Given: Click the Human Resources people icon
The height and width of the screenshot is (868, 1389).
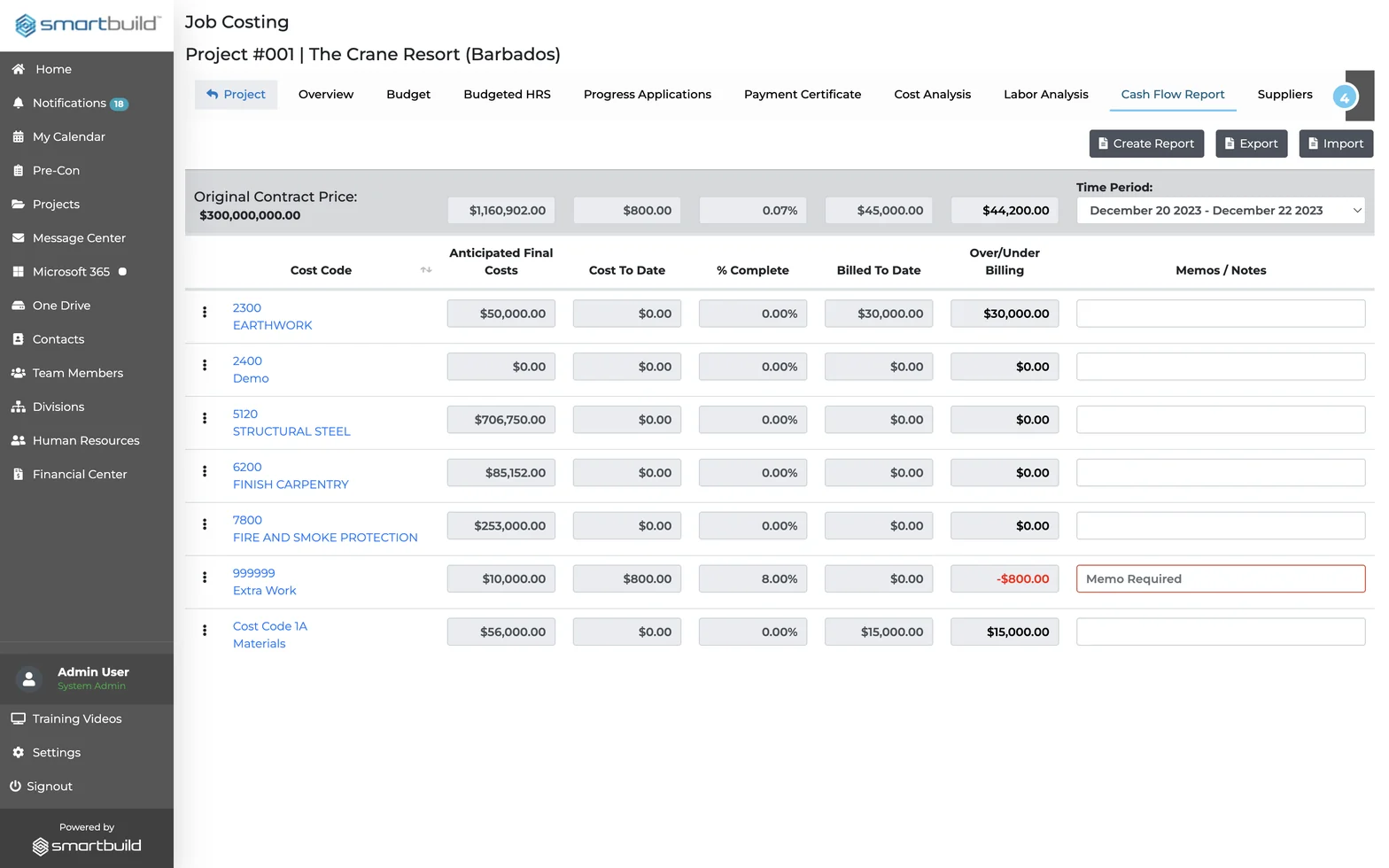Looking at the screenshot, I should point(18,440).
